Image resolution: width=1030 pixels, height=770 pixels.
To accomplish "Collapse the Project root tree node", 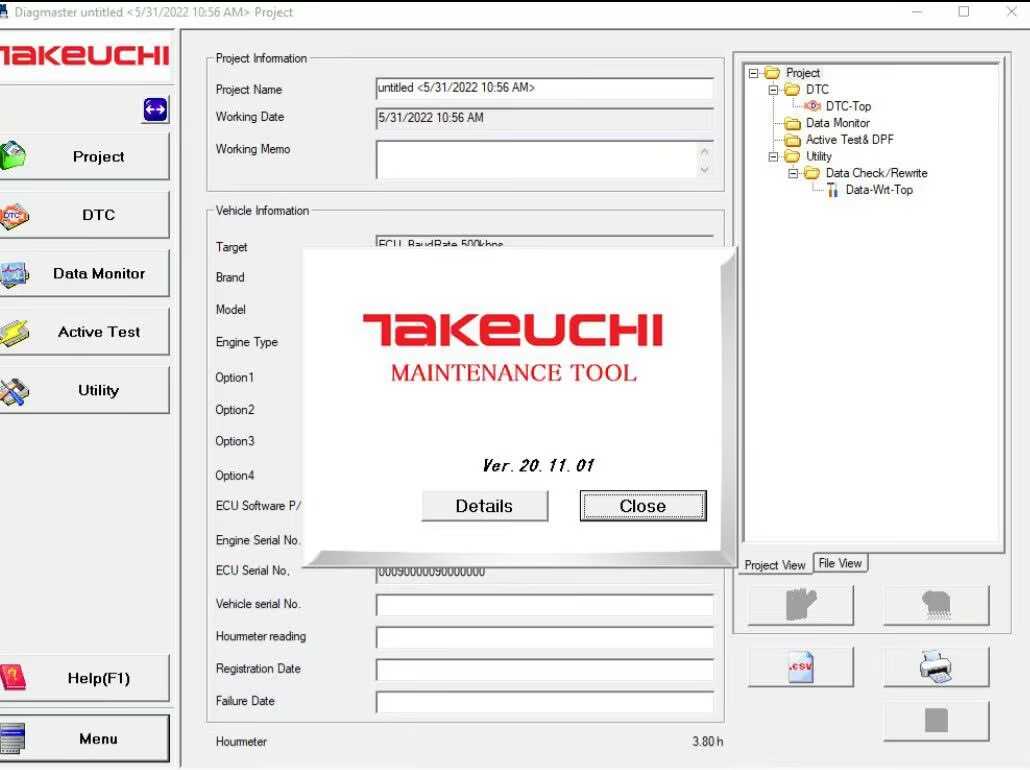I will [x=754, y=73].
